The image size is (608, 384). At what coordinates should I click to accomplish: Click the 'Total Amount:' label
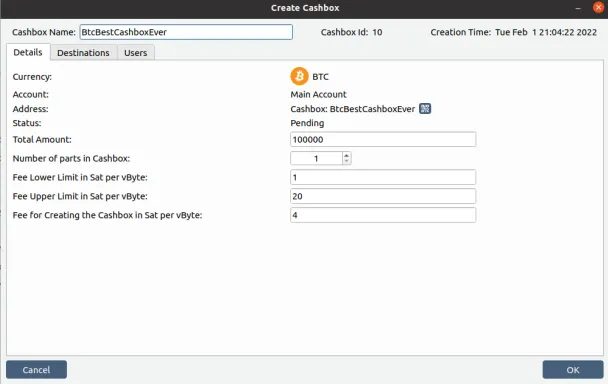tap(42, 140)
